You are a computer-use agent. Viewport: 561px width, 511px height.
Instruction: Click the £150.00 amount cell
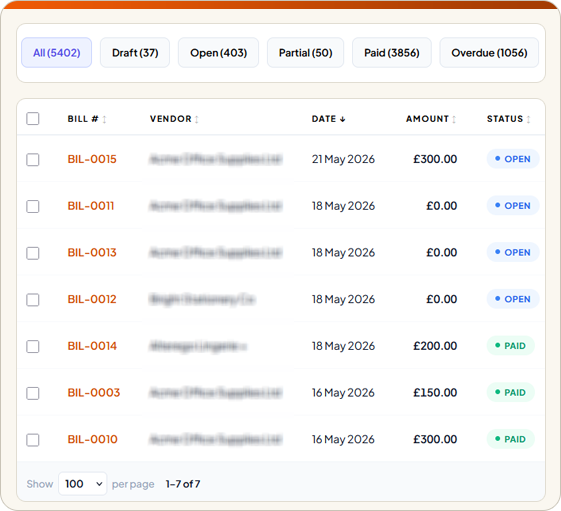click(x=435, y=393)
